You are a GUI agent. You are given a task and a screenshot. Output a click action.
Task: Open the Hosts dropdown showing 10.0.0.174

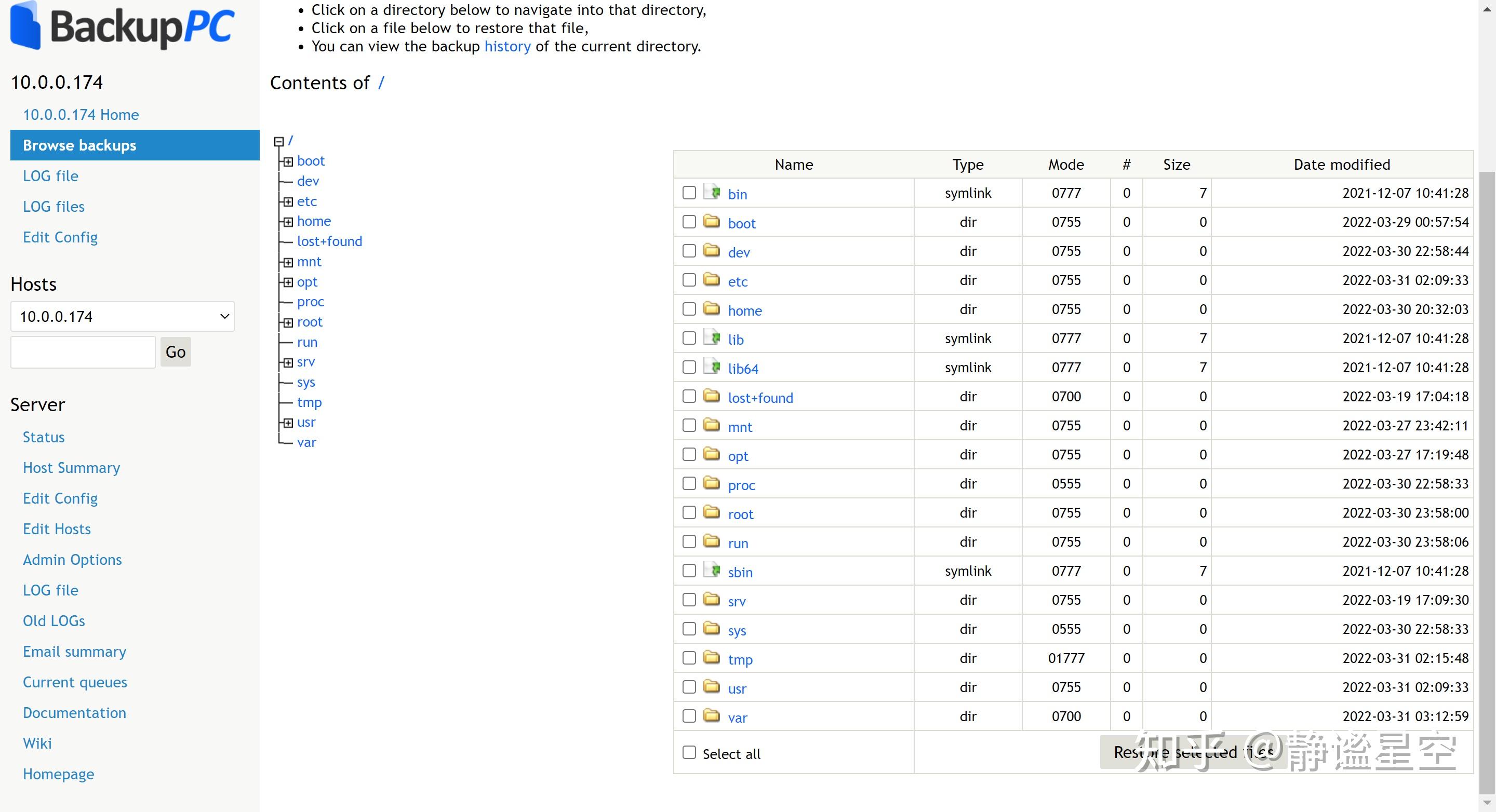[x=123, y=316]
